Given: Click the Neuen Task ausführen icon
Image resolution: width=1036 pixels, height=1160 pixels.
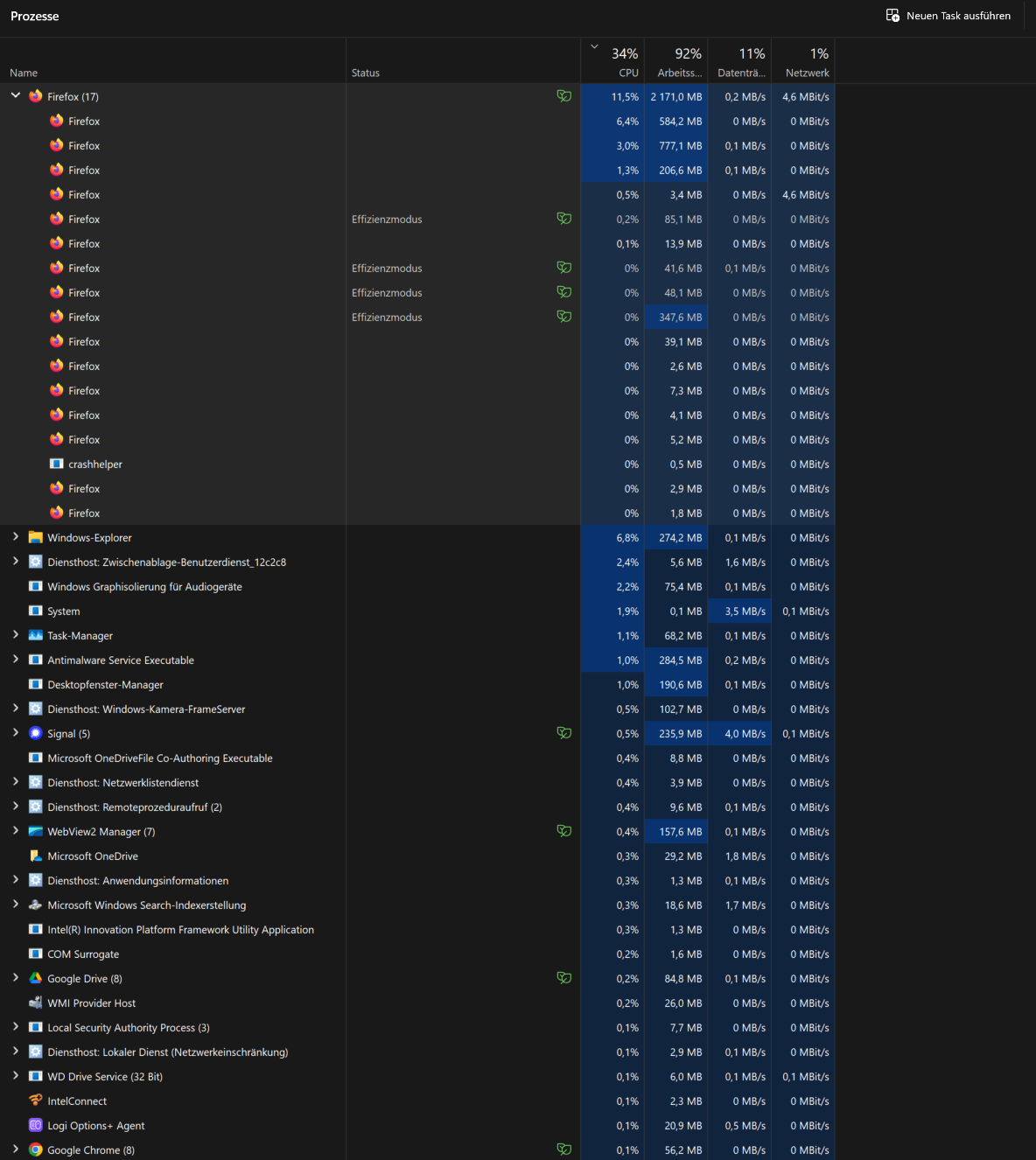Looking at the screenshot, I should click(x=892, y=16).
